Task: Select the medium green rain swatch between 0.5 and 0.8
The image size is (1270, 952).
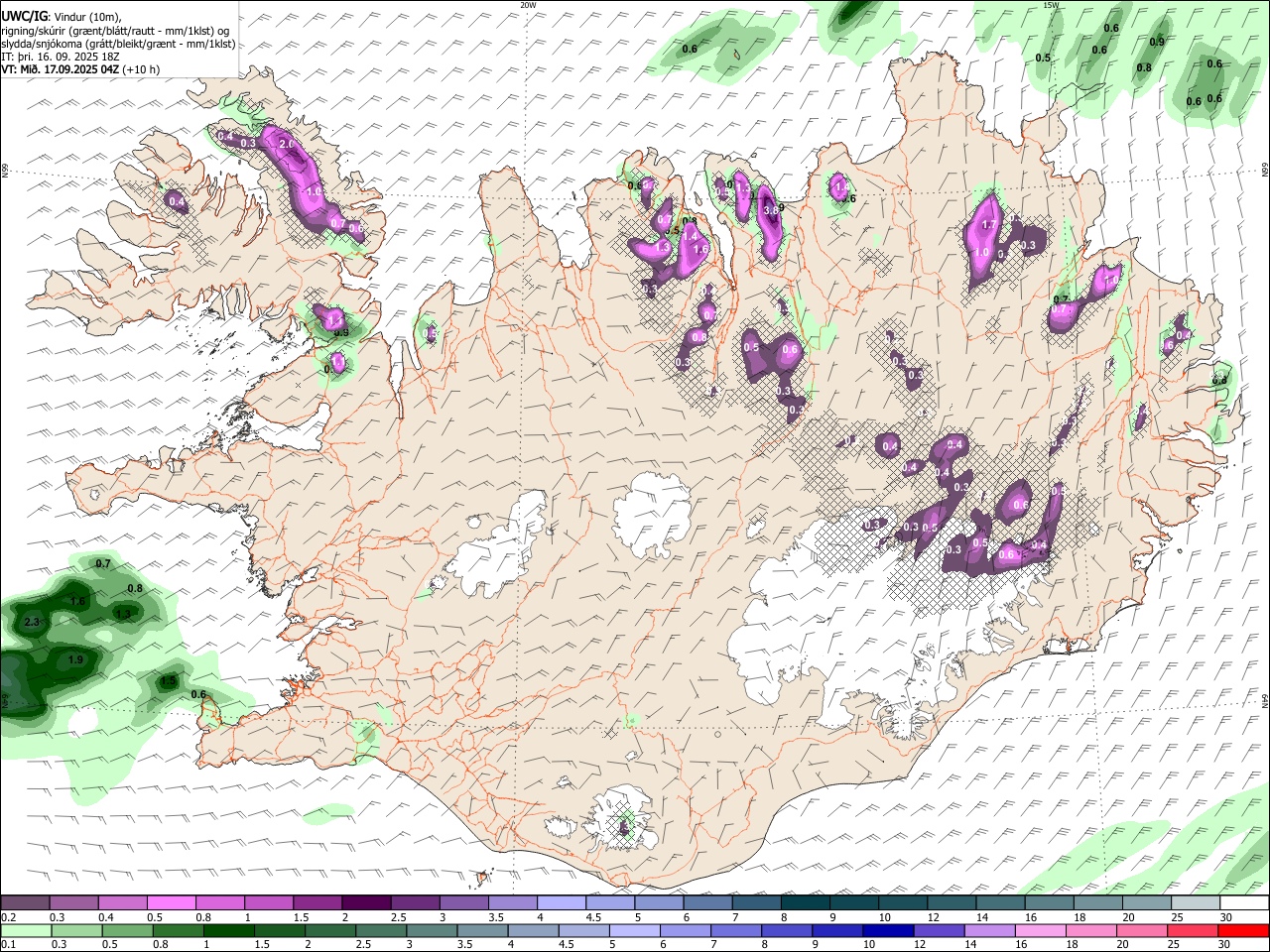Action: (x=127, y=930)
